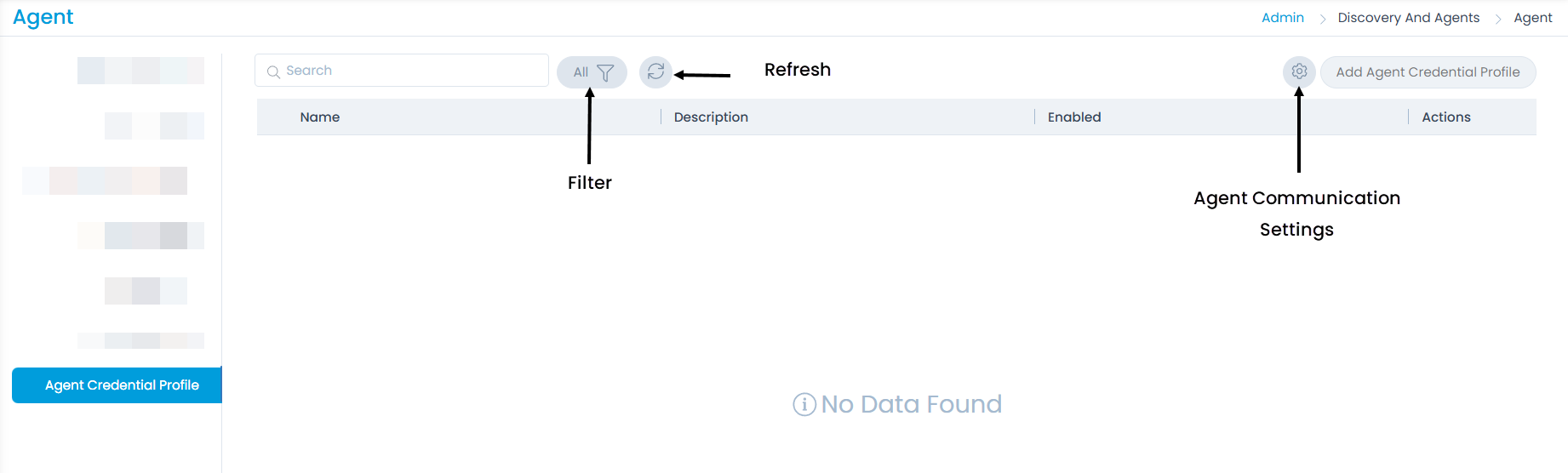Click the chevron after Discovery And Agents
This screenshot has height=473, width=1568.
point(1497,19)
